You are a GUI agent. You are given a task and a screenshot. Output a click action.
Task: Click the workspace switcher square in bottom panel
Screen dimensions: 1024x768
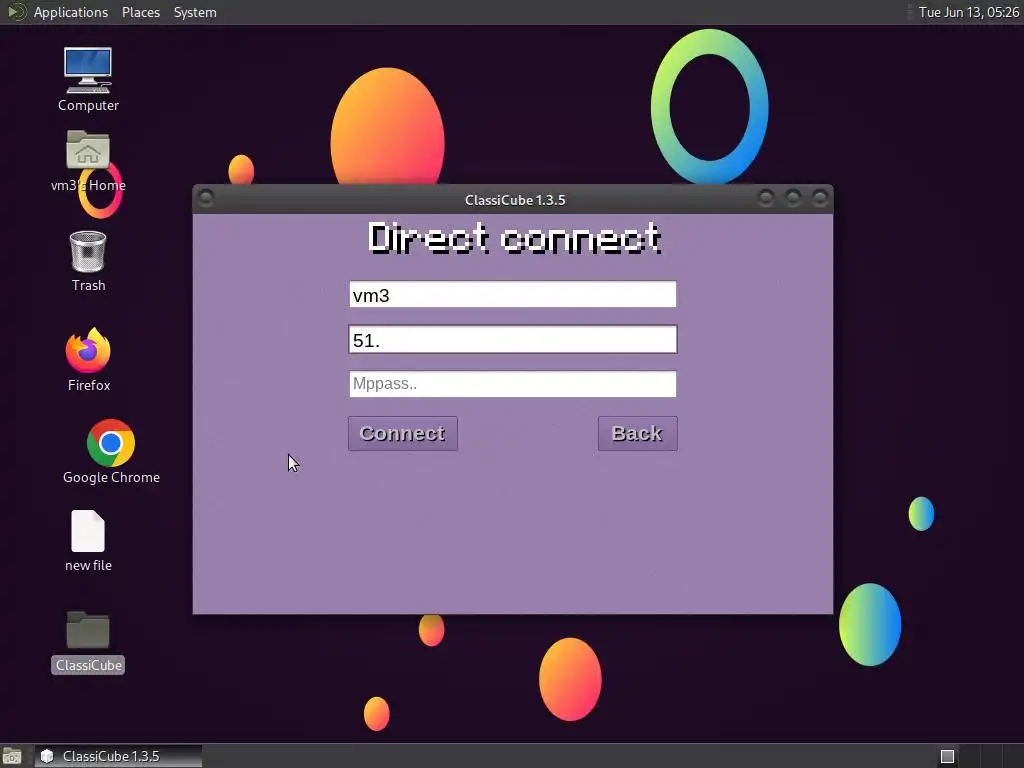point(948,756)
